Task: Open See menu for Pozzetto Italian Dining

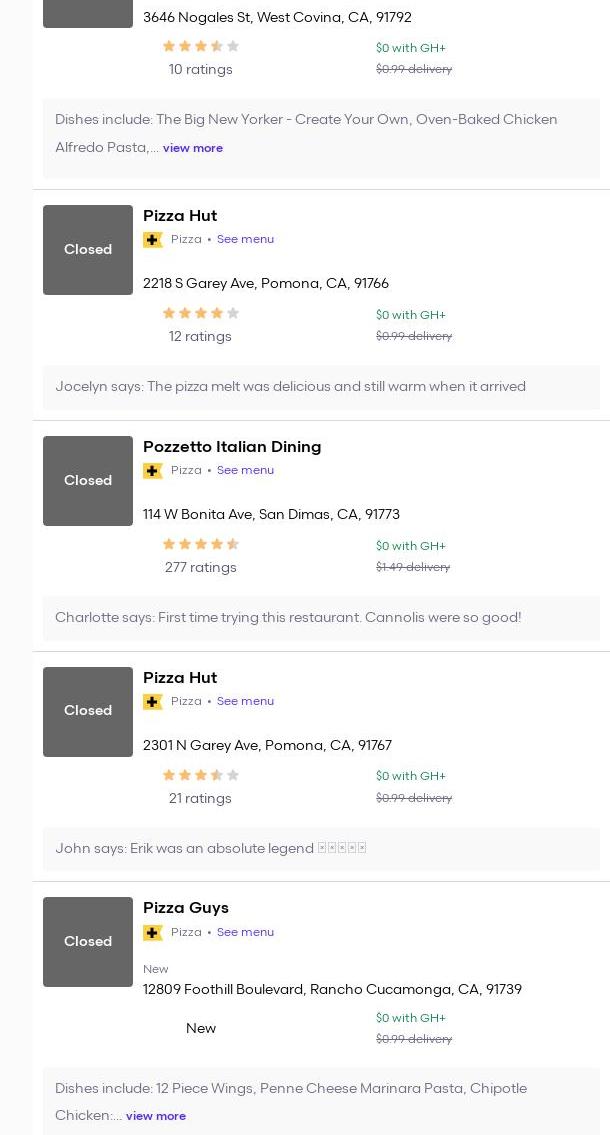Action: click(x=245, y=470)
